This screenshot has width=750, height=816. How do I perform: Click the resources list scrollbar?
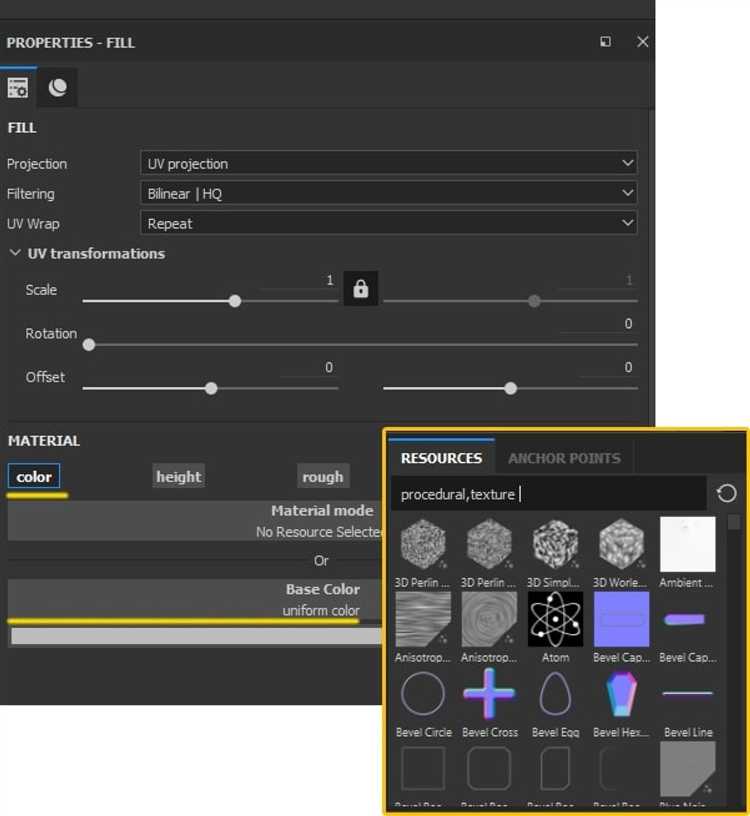coord(733,521)
